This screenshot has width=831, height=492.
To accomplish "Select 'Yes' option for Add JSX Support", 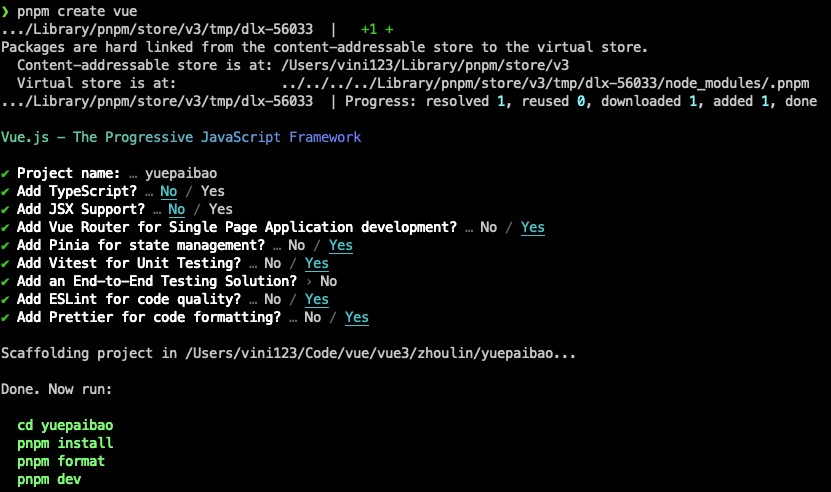I will click(x=220, y=209).
